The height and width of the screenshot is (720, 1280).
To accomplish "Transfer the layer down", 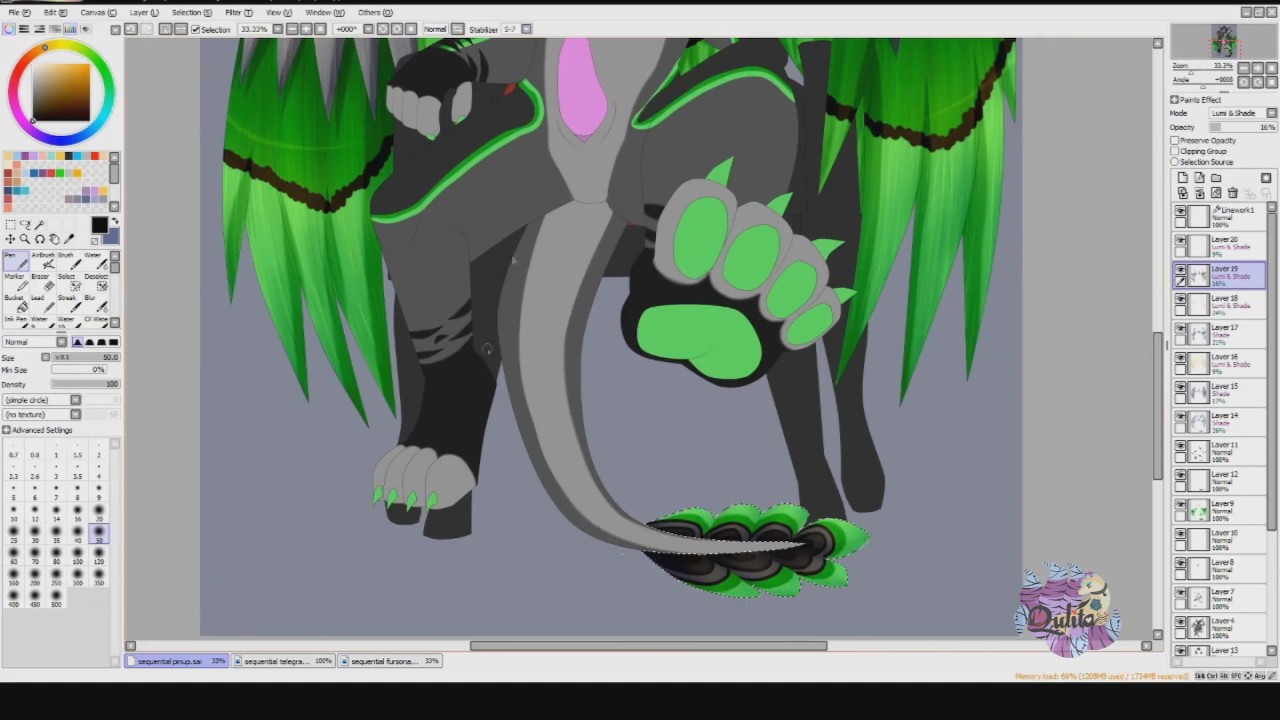I will pyautogui.click(x=1183, y=193).
